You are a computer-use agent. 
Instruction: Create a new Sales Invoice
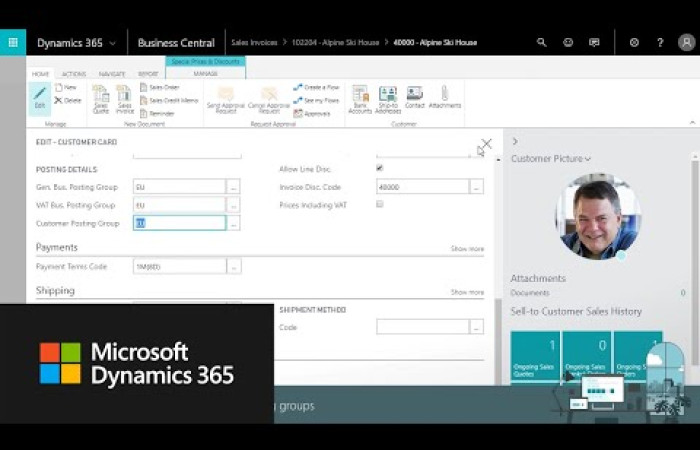[125, 98]
